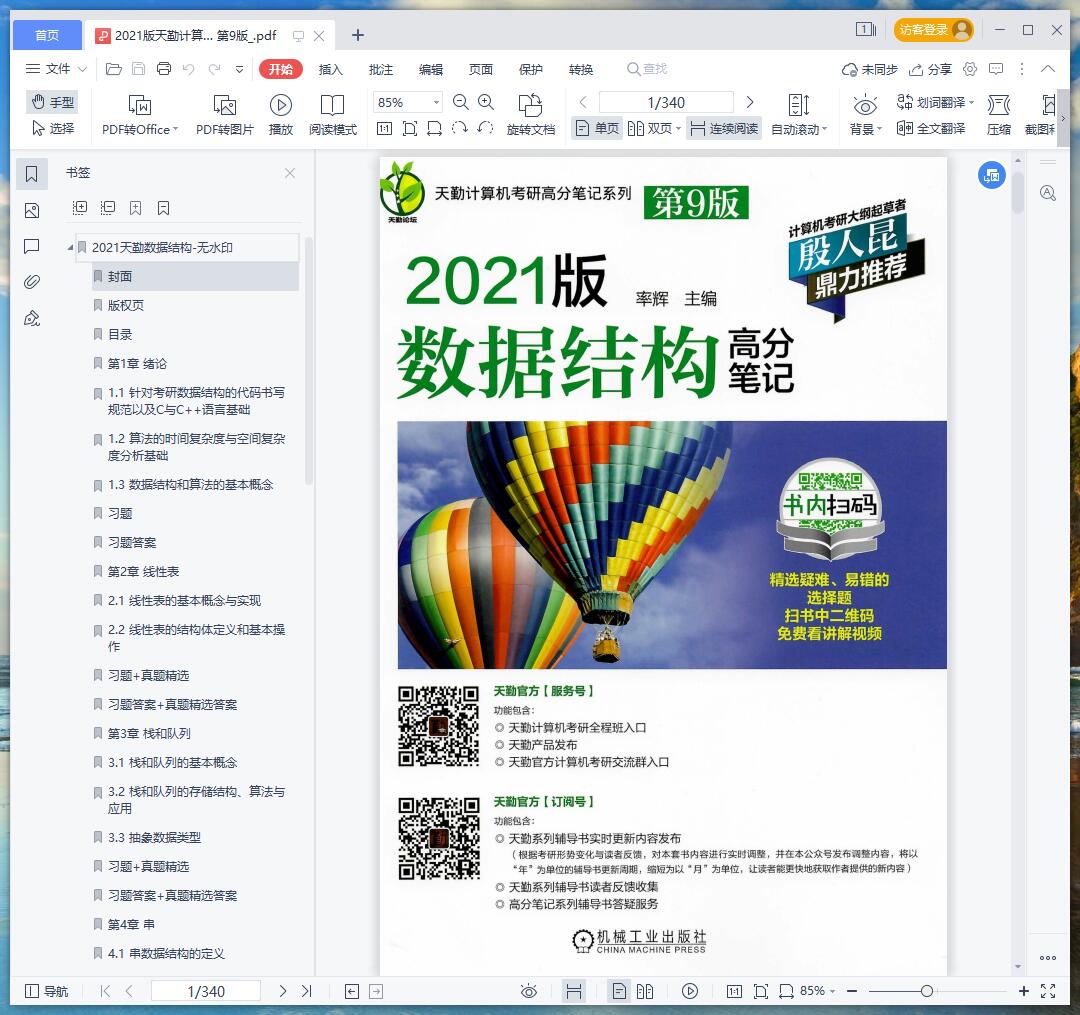Click the zoom in magnifier in ribbon

point(486,103)
